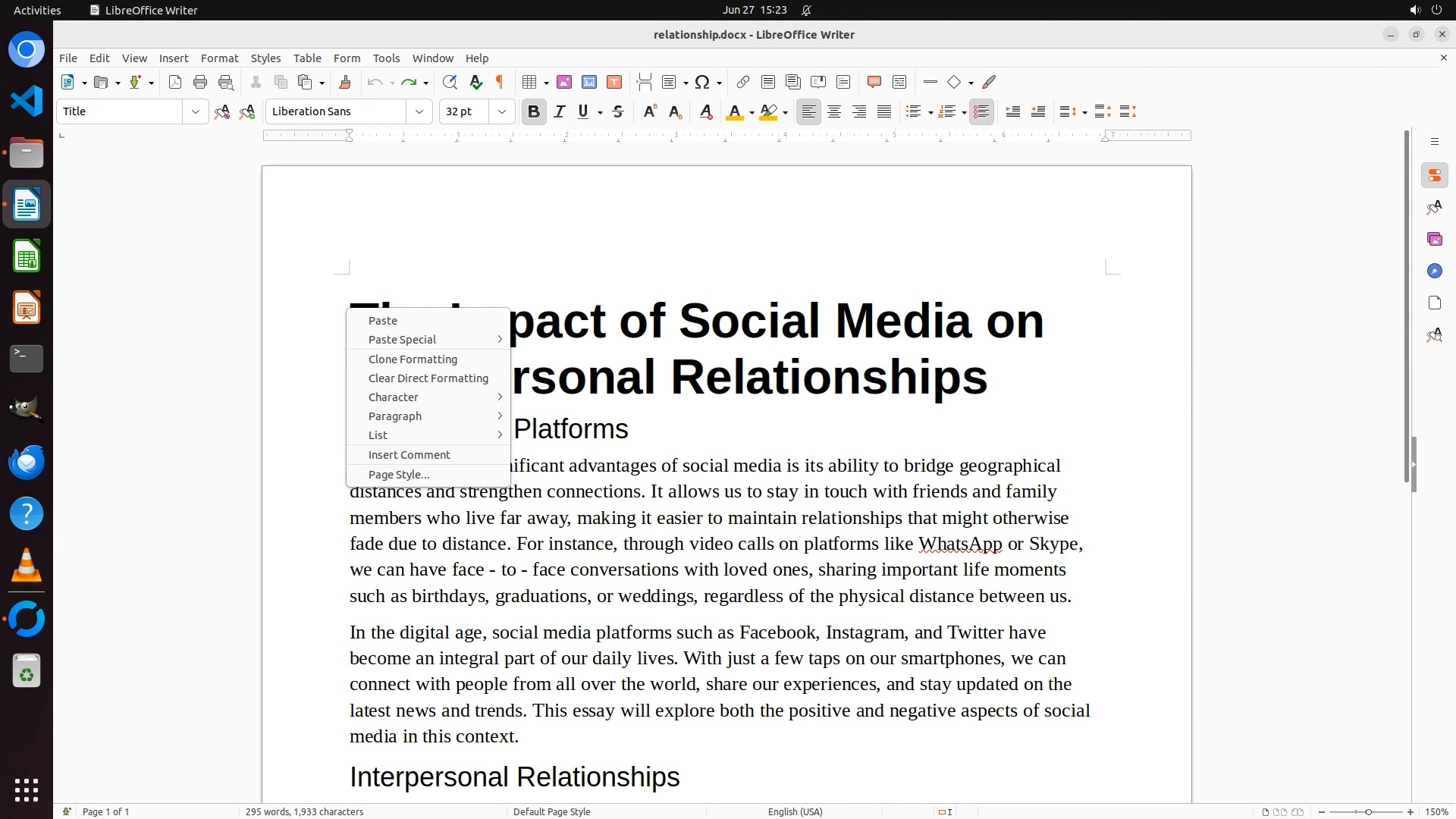Open the font size dropdown
This screenshot has width=1456, height=819.
pos(502,112)
